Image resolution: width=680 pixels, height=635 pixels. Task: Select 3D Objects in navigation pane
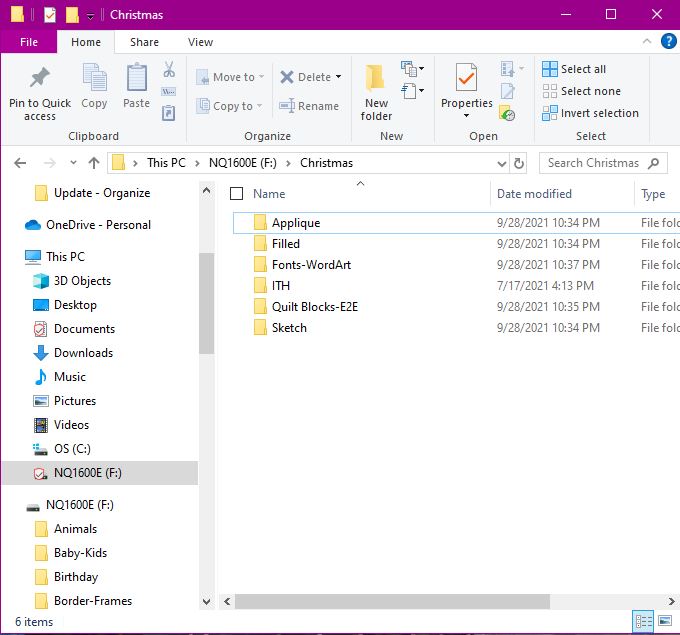(x=72, y=281)
